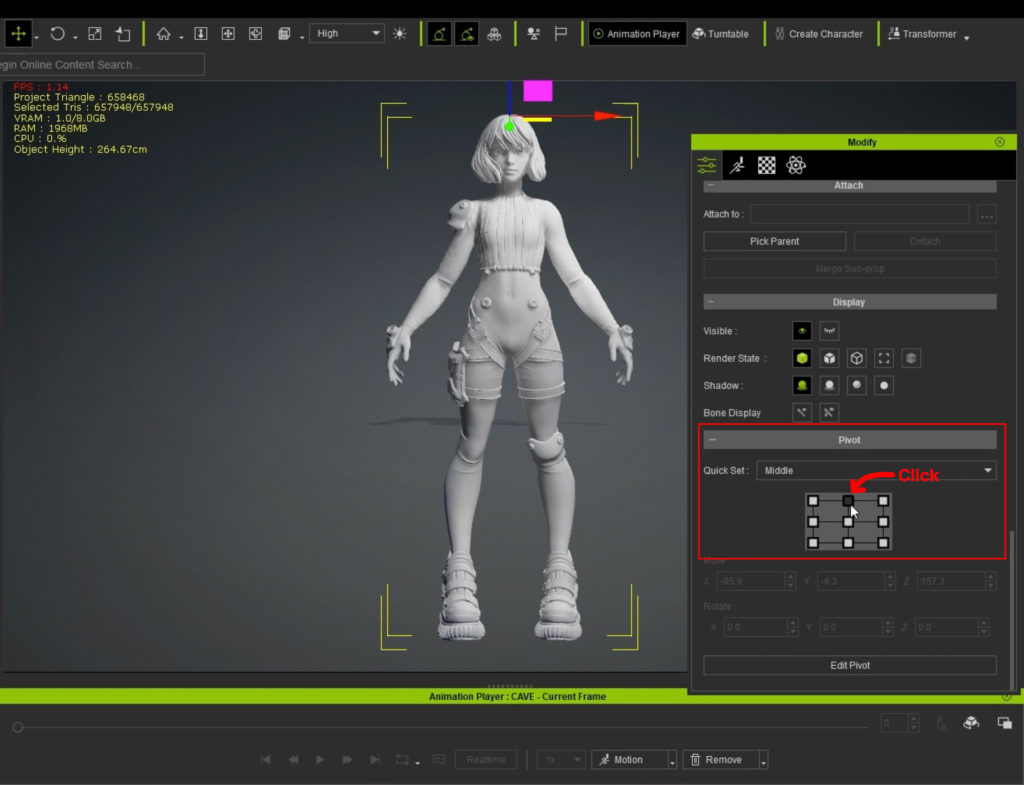Screen dimensions: 1024x785
Task: Open the checkerboard Material tab
Action: 766,166
